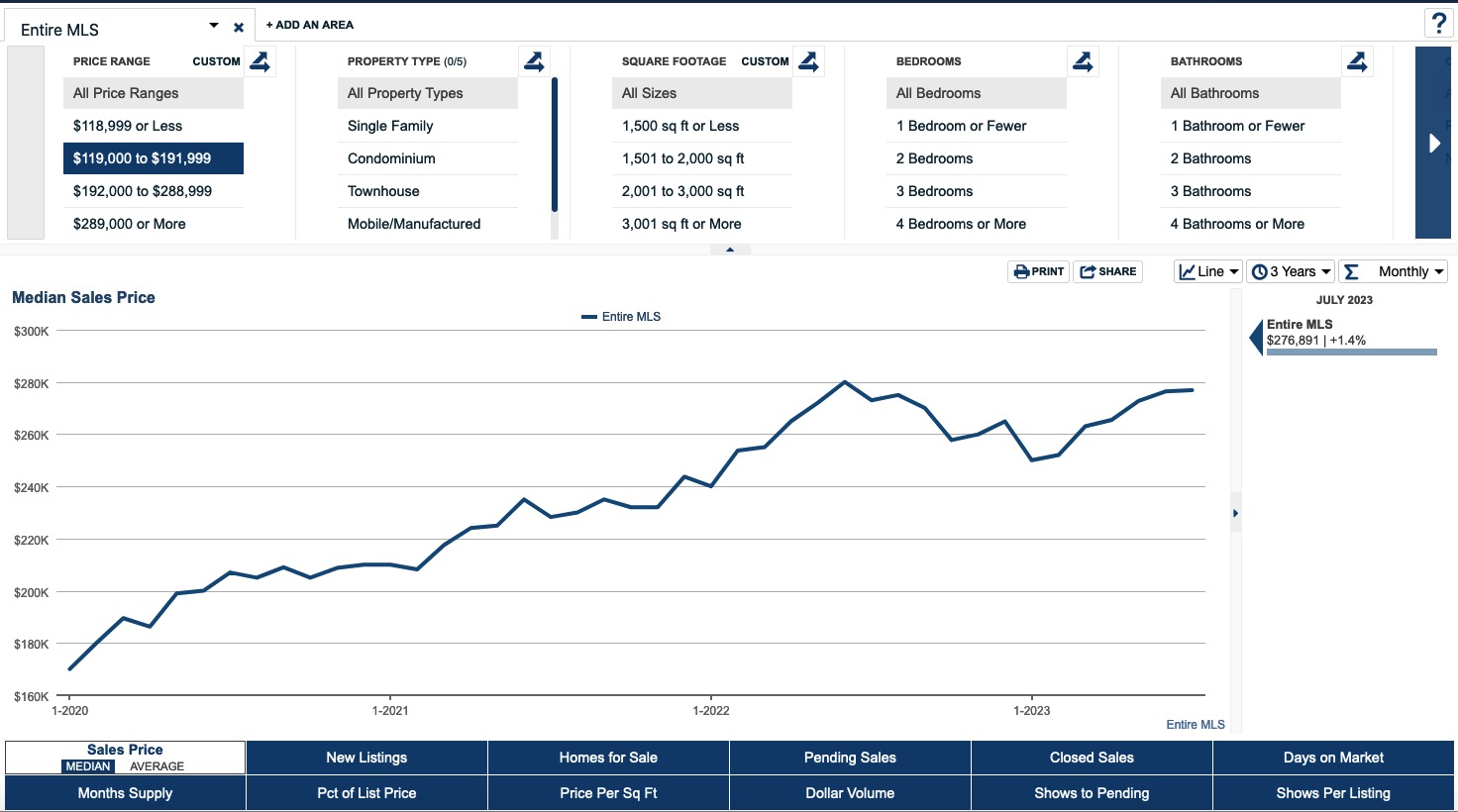Collapse the filter panel with the up arrow

tap(730, 250)
